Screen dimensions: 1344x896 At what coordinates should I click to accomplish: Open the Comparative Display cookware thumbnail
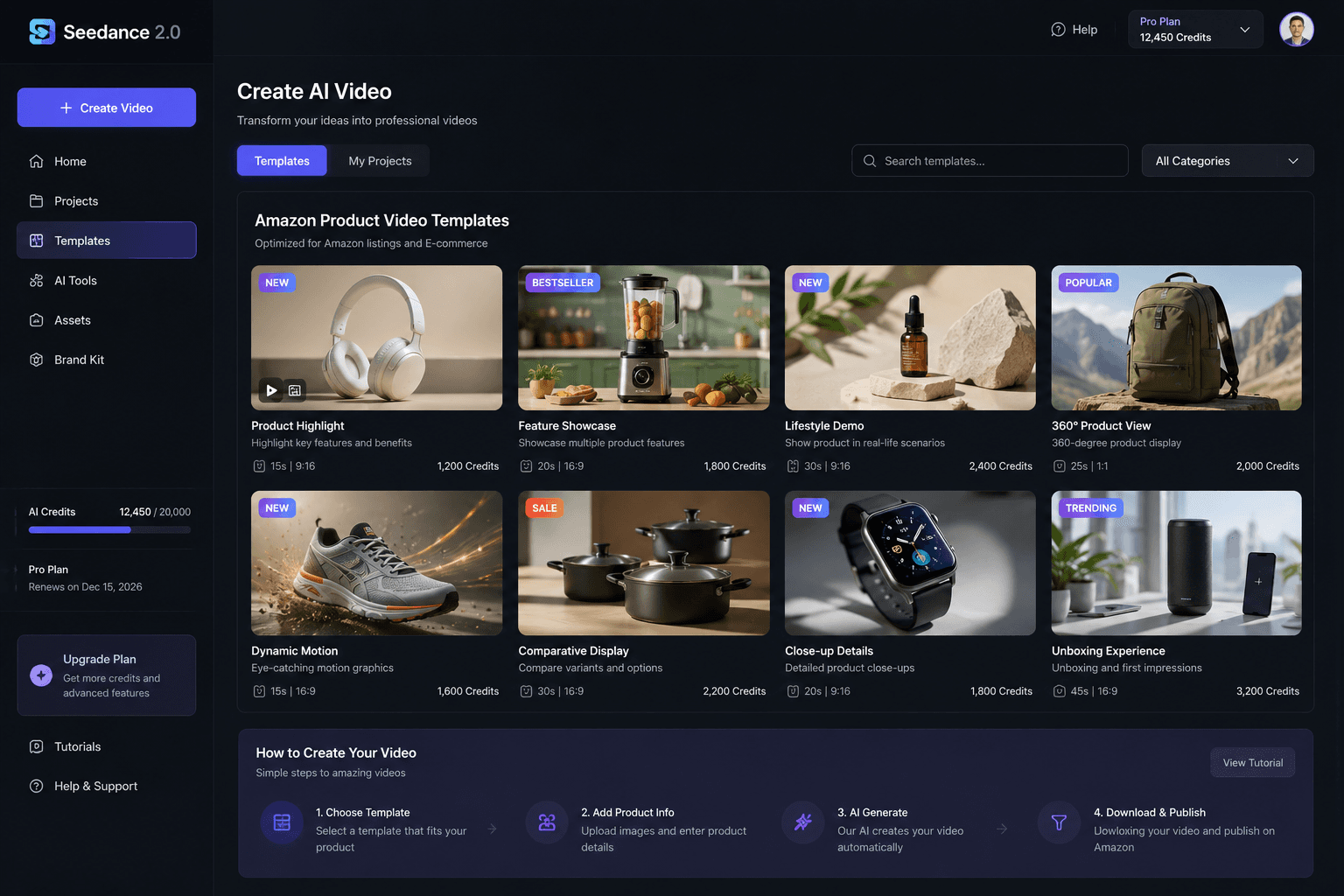click(643, 563)
